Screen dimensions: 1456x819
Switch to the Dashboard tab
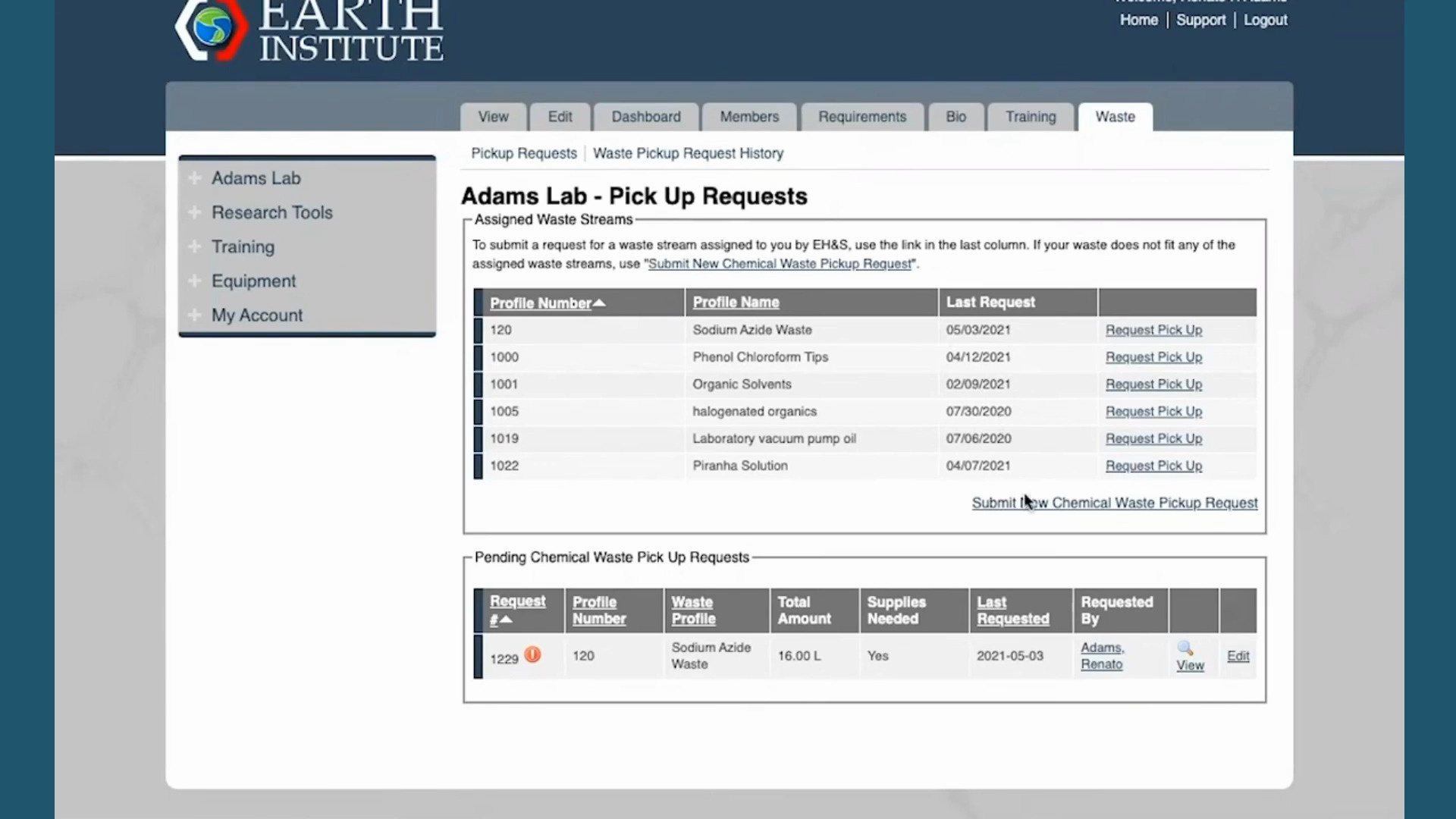645,116
